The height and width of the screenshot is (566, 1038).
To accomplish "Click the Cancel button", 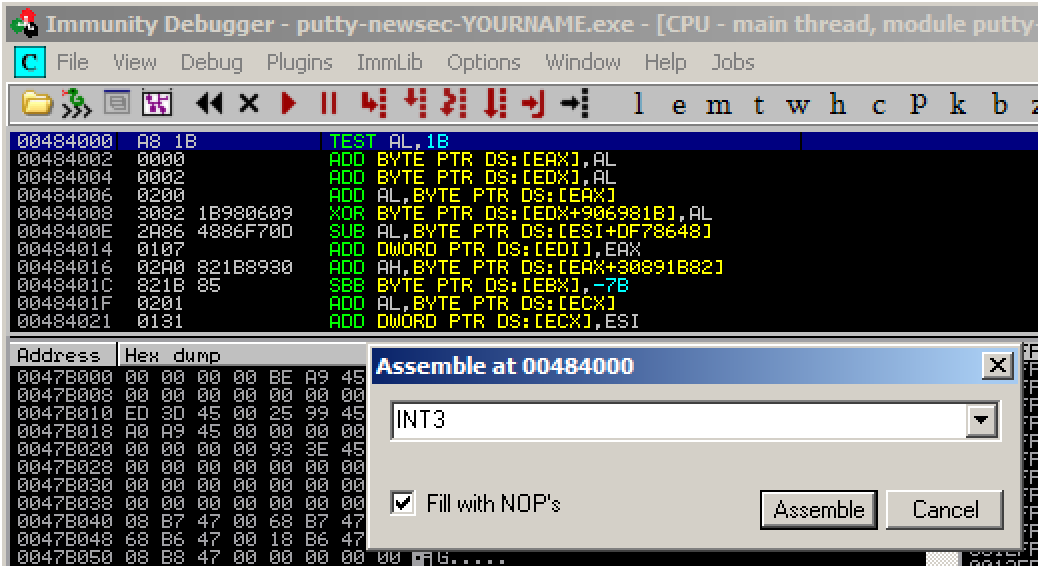I will (945, 510).
